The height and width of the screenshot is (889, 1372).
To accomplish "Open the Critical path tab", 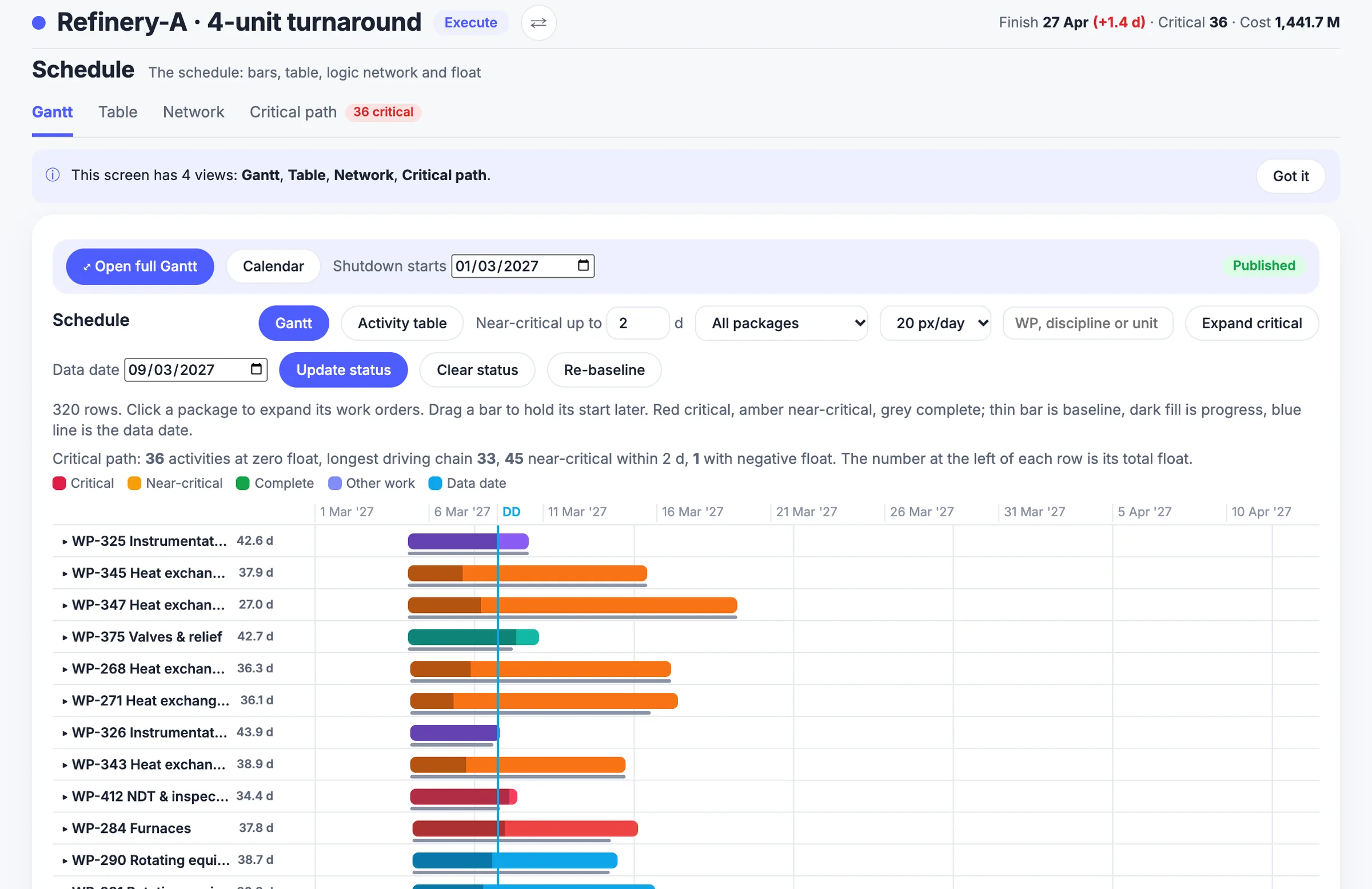I will [293, 112].
